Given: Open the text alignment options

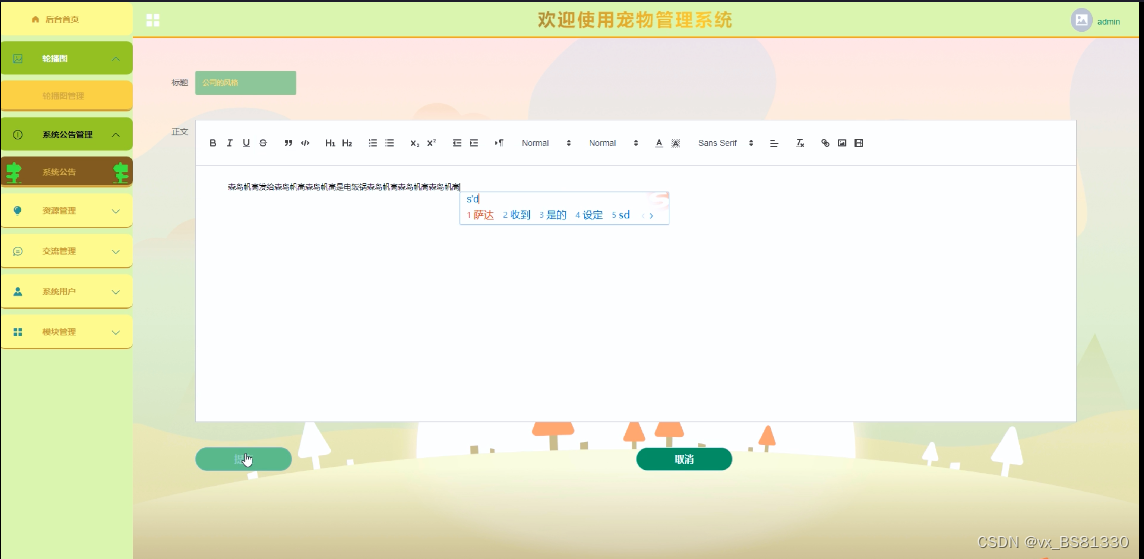Looking at the screenshot, I should click(774, 143).
